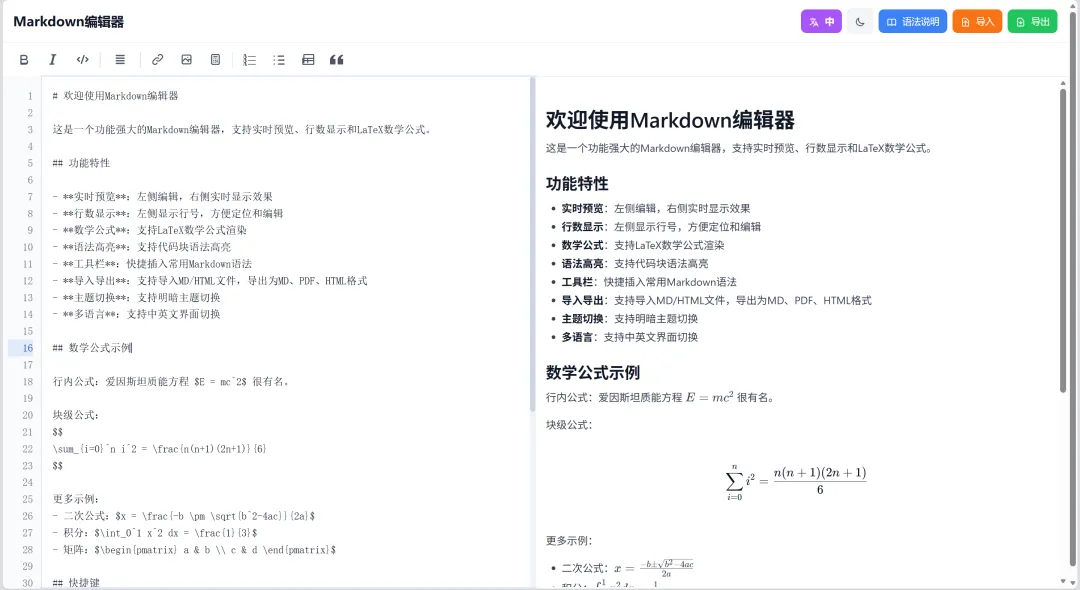The height and width of the screenshot is (590, 1080).
Task: Click the preview heading 数学公式示例
Action: pyautogui.click(x=593, y=372)
